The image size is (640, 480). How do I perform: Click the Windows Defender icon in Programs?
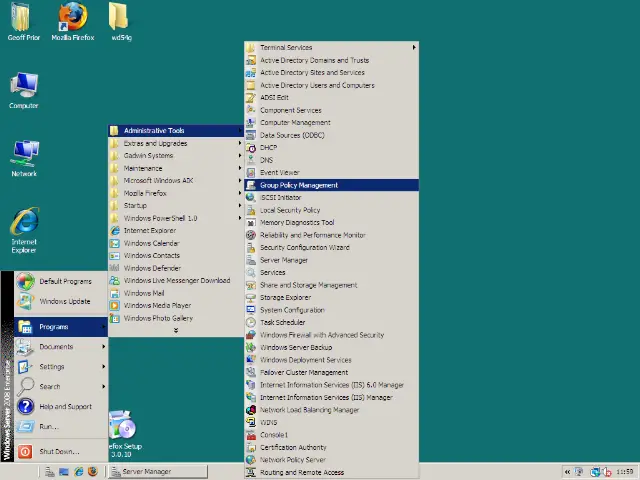coord(115,268)
